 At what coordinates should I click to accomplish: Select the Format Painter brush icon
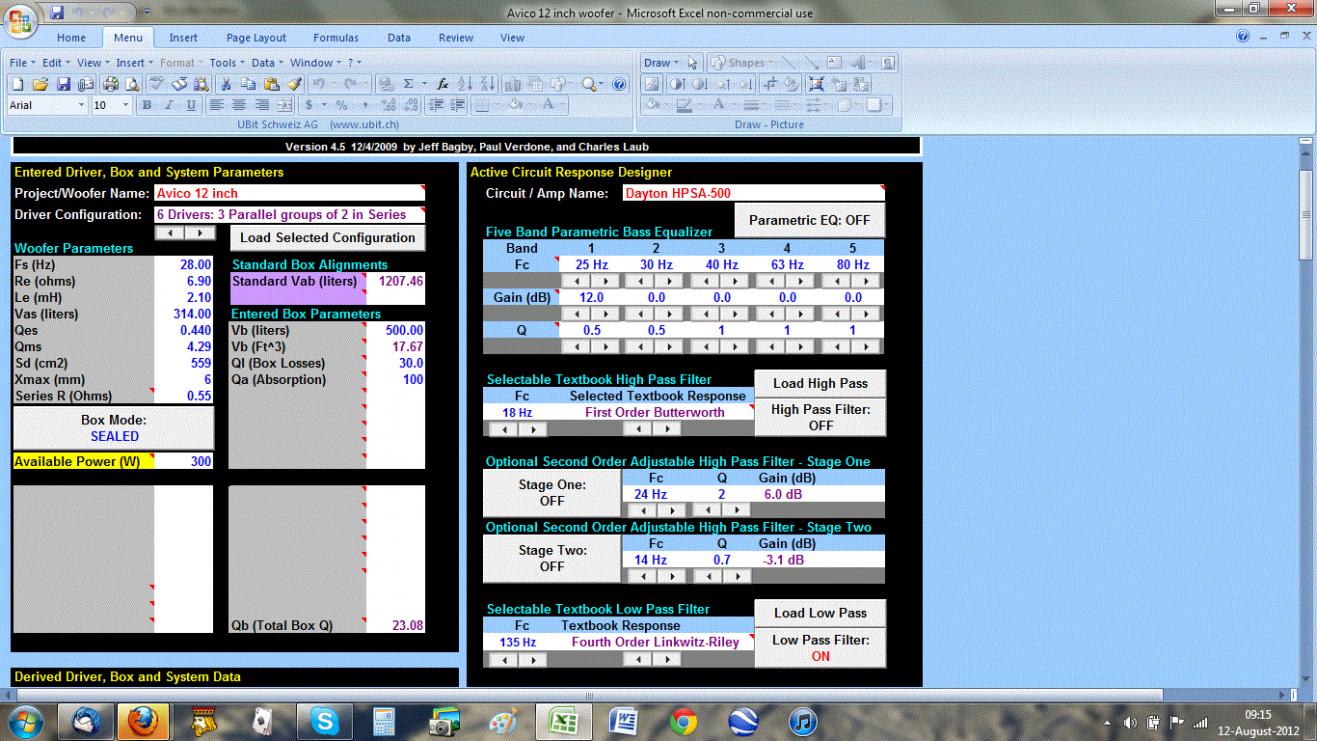click(294, 84)
